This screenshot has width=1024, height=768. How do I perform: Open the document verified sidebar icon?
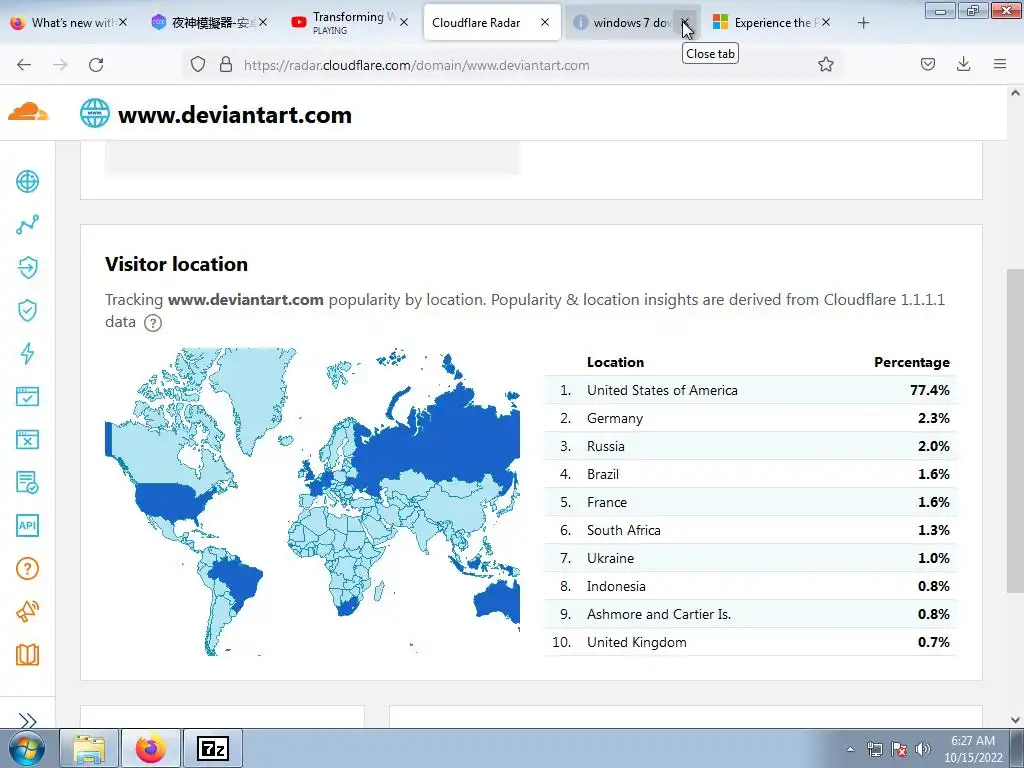pos(27,483)
